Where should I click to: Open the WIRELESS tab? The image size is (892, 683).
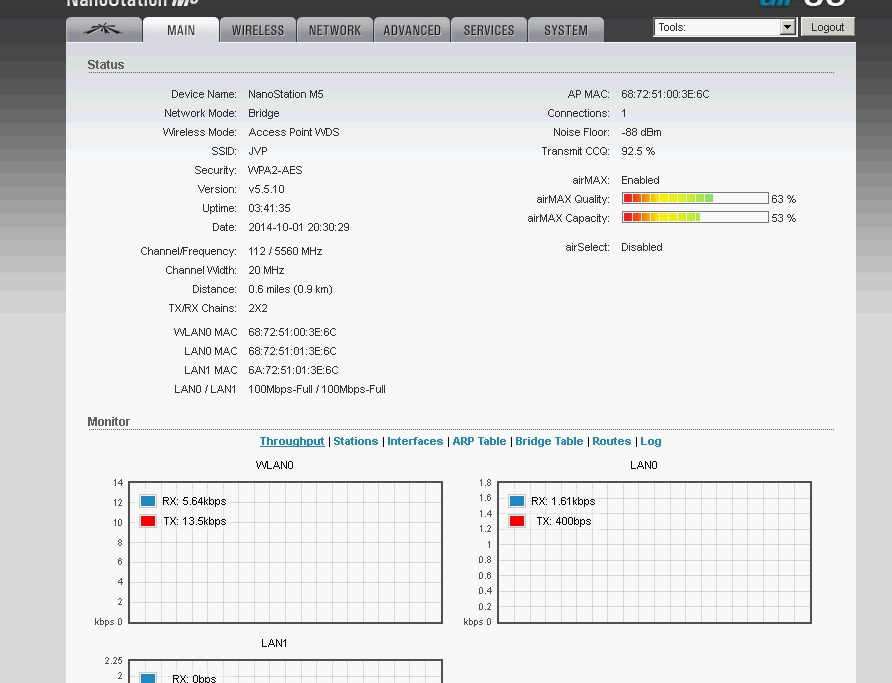258,30
